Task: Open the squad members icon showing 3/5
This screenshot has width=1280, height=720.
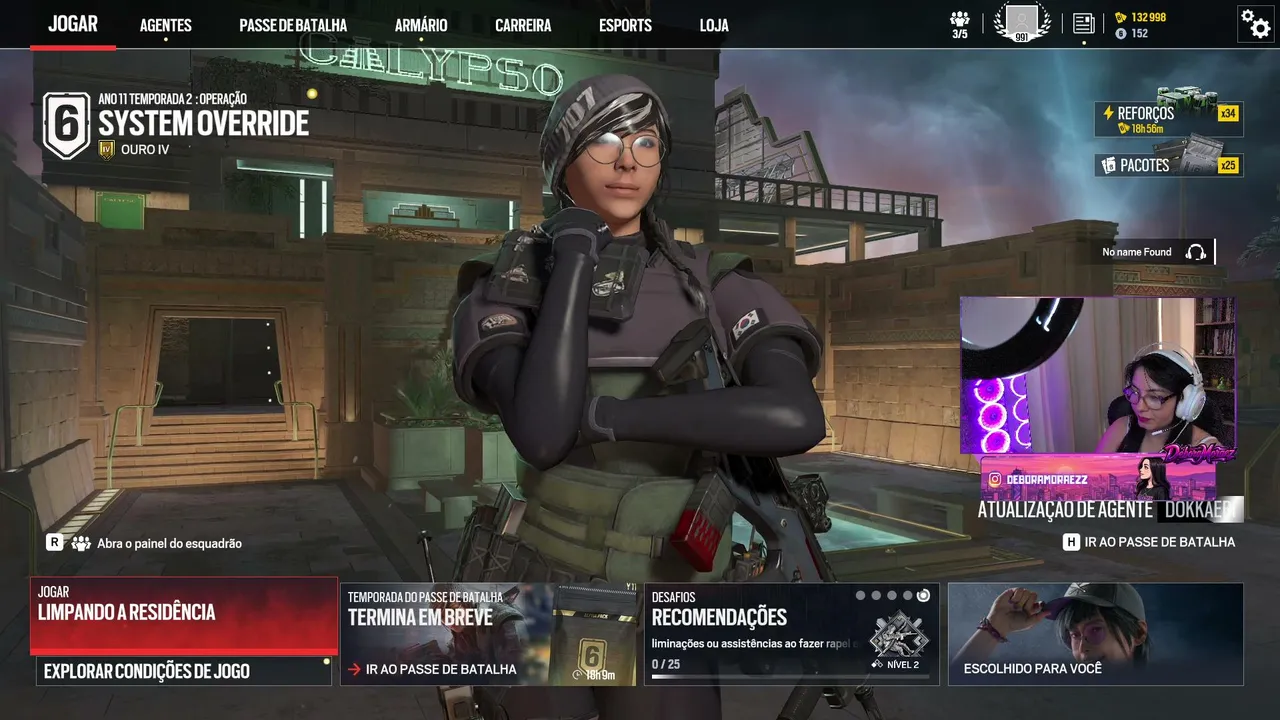Action: click(x=960, y=25)
